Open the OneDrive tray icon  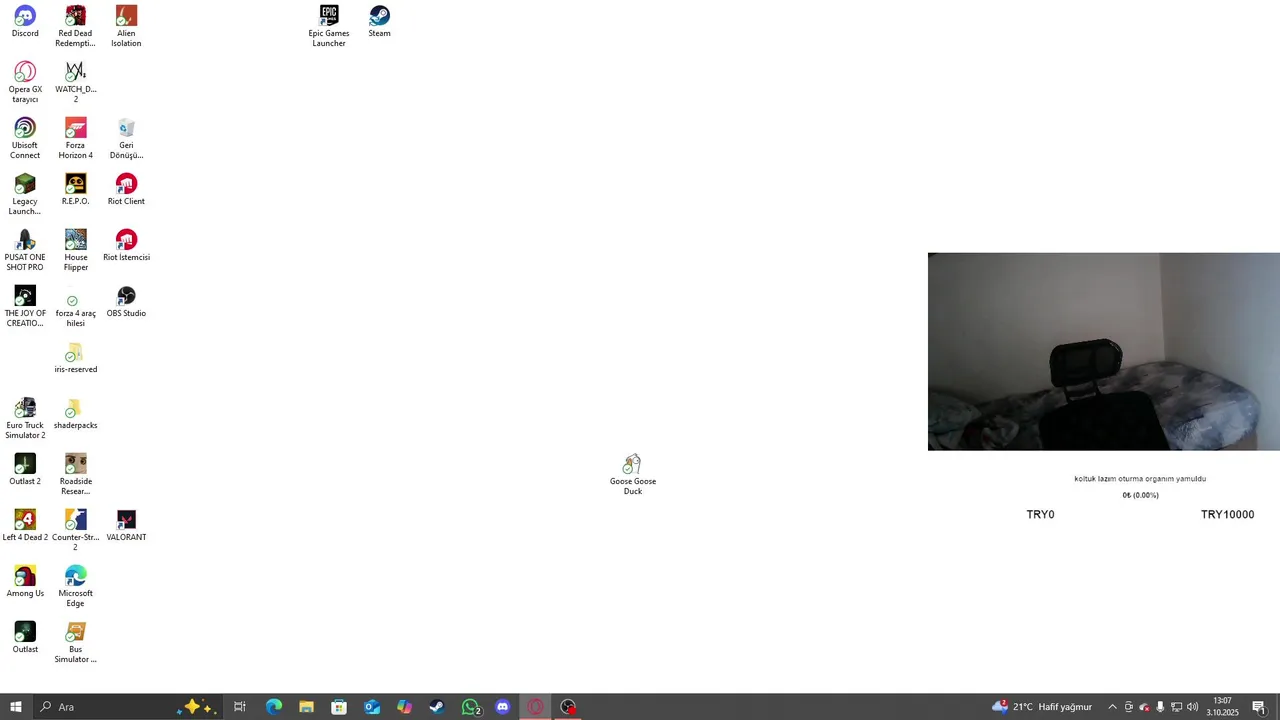pyautogui.click(x=1145, y=707)
